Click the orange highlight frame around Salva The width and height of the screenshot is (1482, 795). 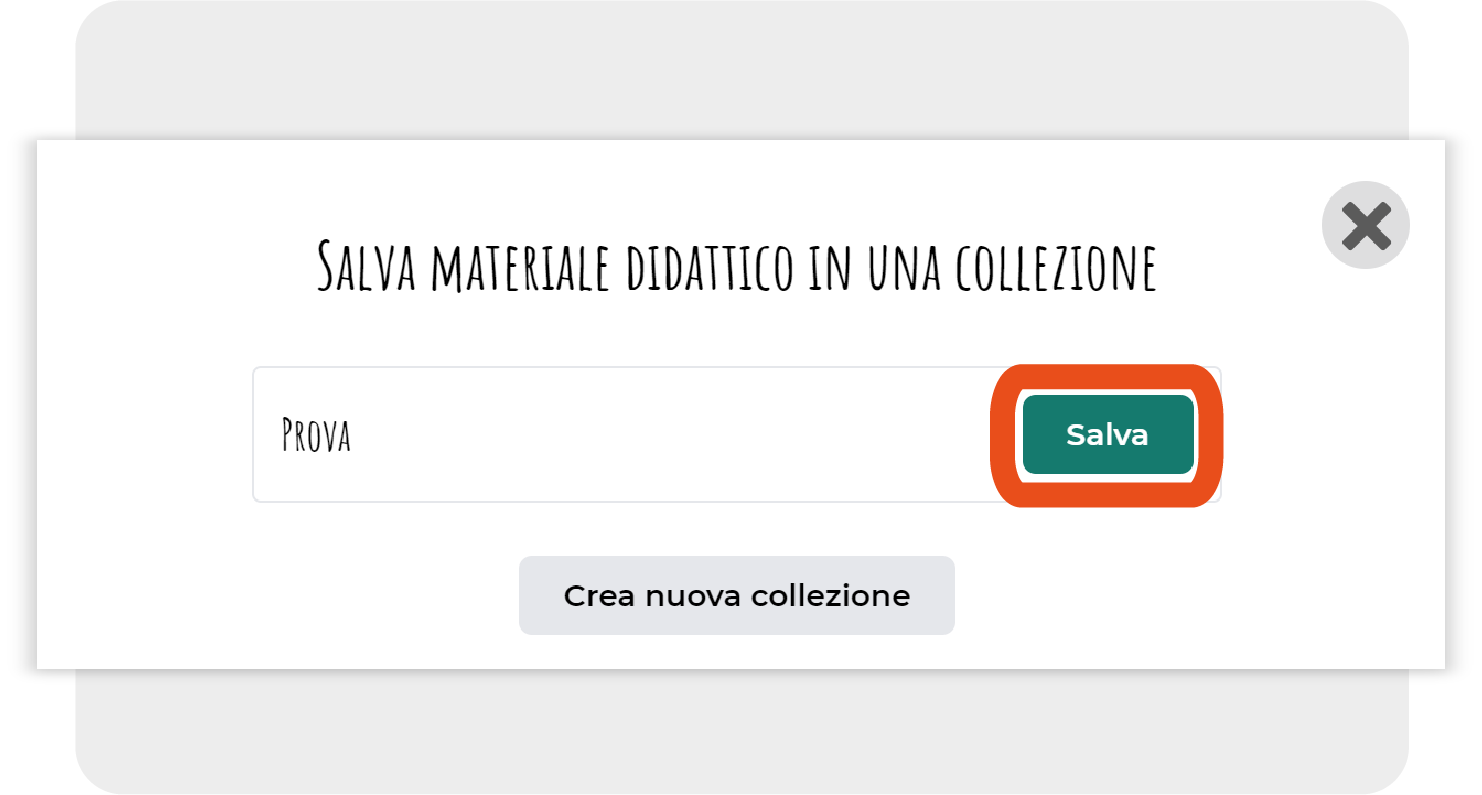point(1107,375)
